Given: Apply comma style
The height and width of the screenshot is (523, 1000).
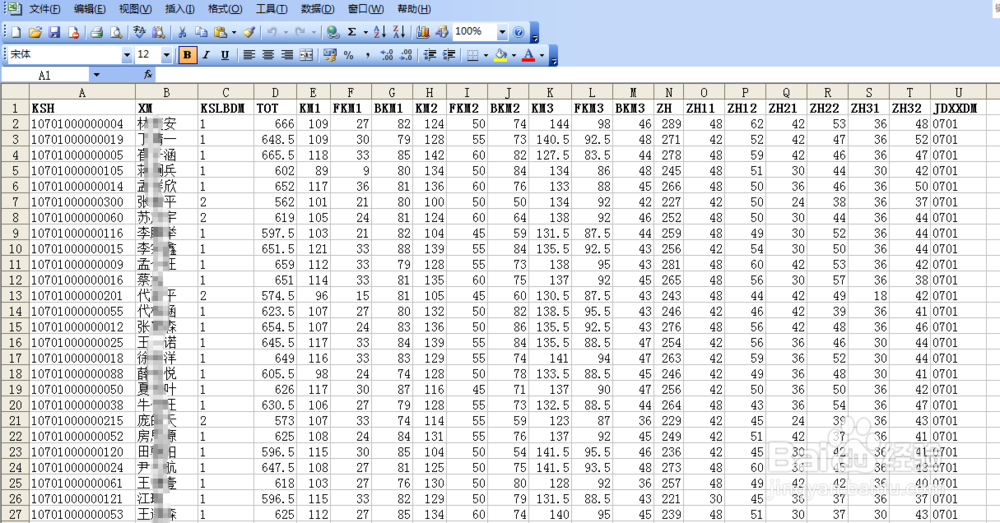Looking at the screenshot, I should tap(368, 55).
